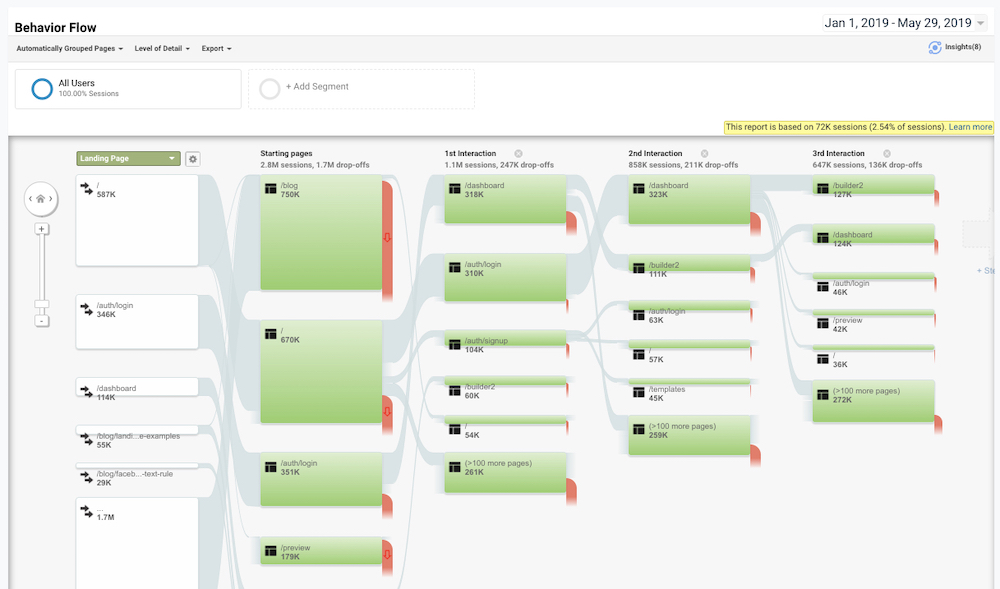Click the zoom-in plus icon above the slider

(x=41, y=228)
